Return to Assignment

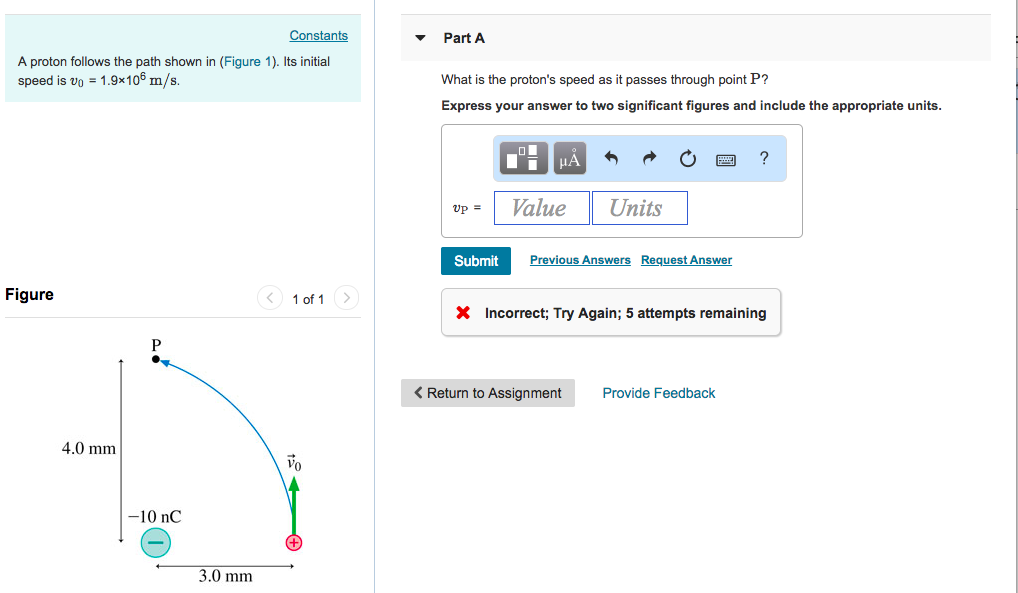point(487,392)
